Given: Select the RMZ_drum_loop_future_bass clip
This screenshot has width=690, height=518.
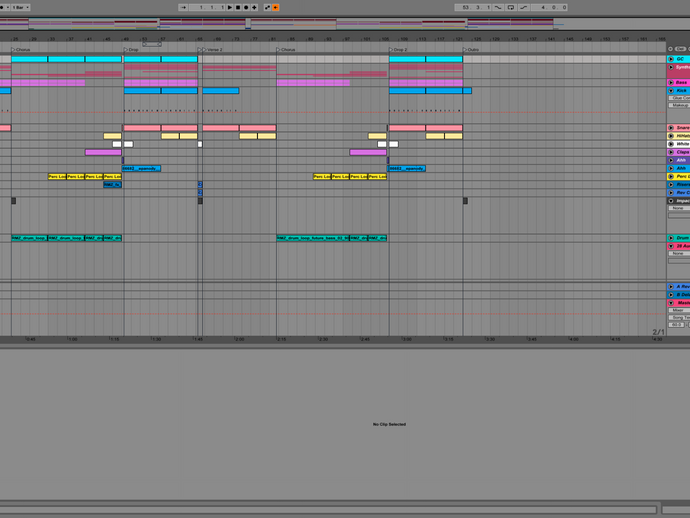Looking at the screenshot, I should pyautogui.click(x=313, y=238).
